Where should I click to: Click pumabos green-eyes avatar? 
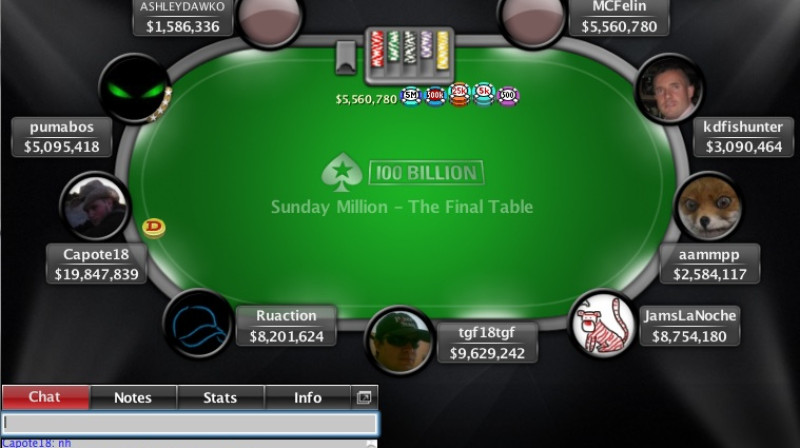point(134,89)
